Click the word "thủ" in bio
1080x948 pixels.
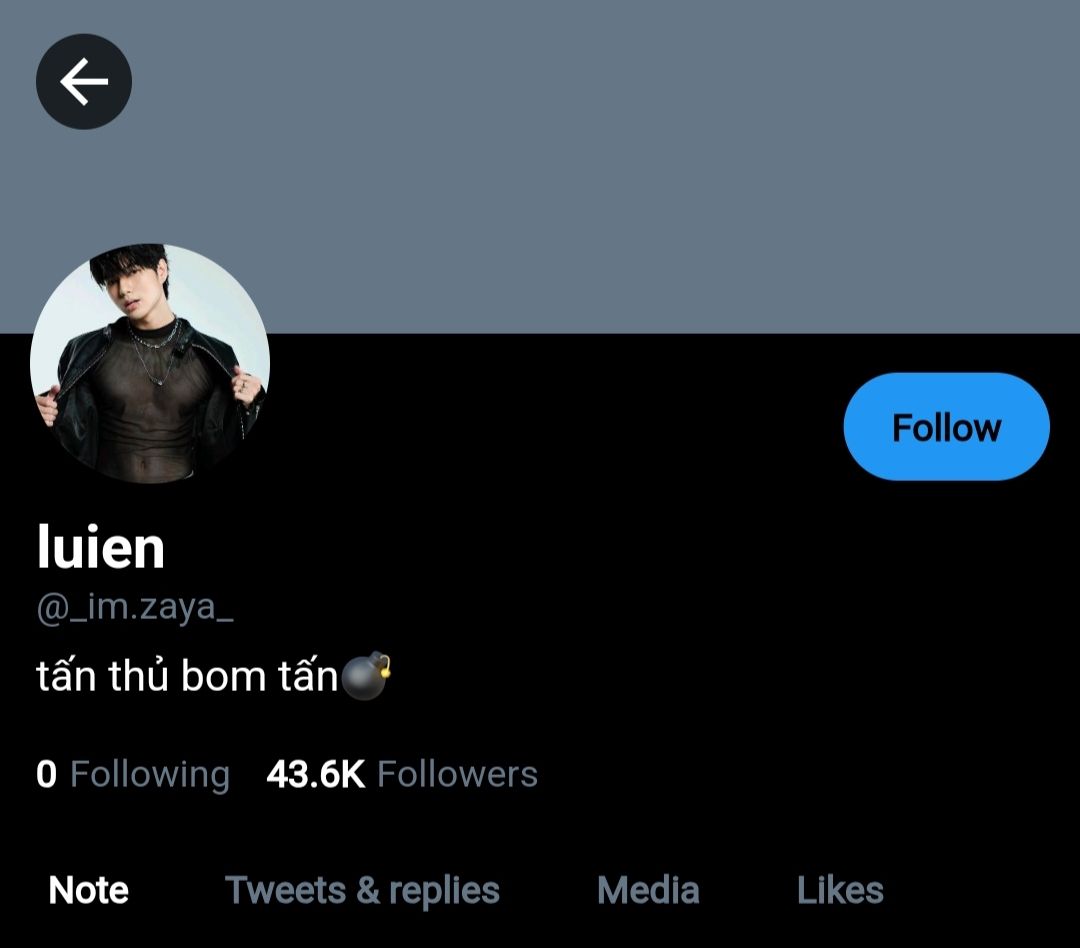click(x=139, y=677)
